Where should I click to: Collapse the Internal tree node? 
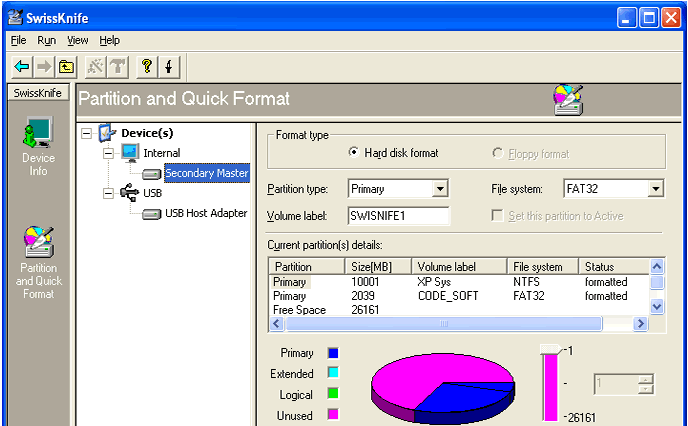pos(108,153)
